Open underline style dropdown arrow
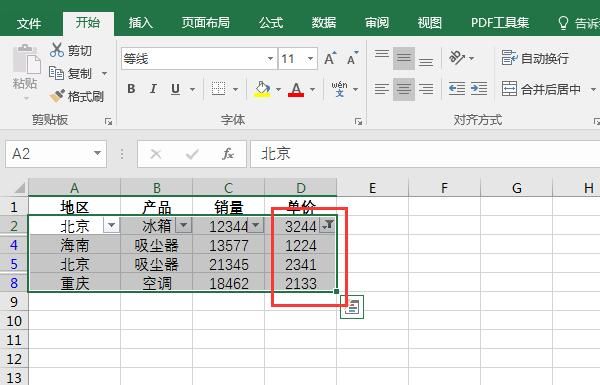The height and width of the screenshot is (385, 600). [192, 90]
